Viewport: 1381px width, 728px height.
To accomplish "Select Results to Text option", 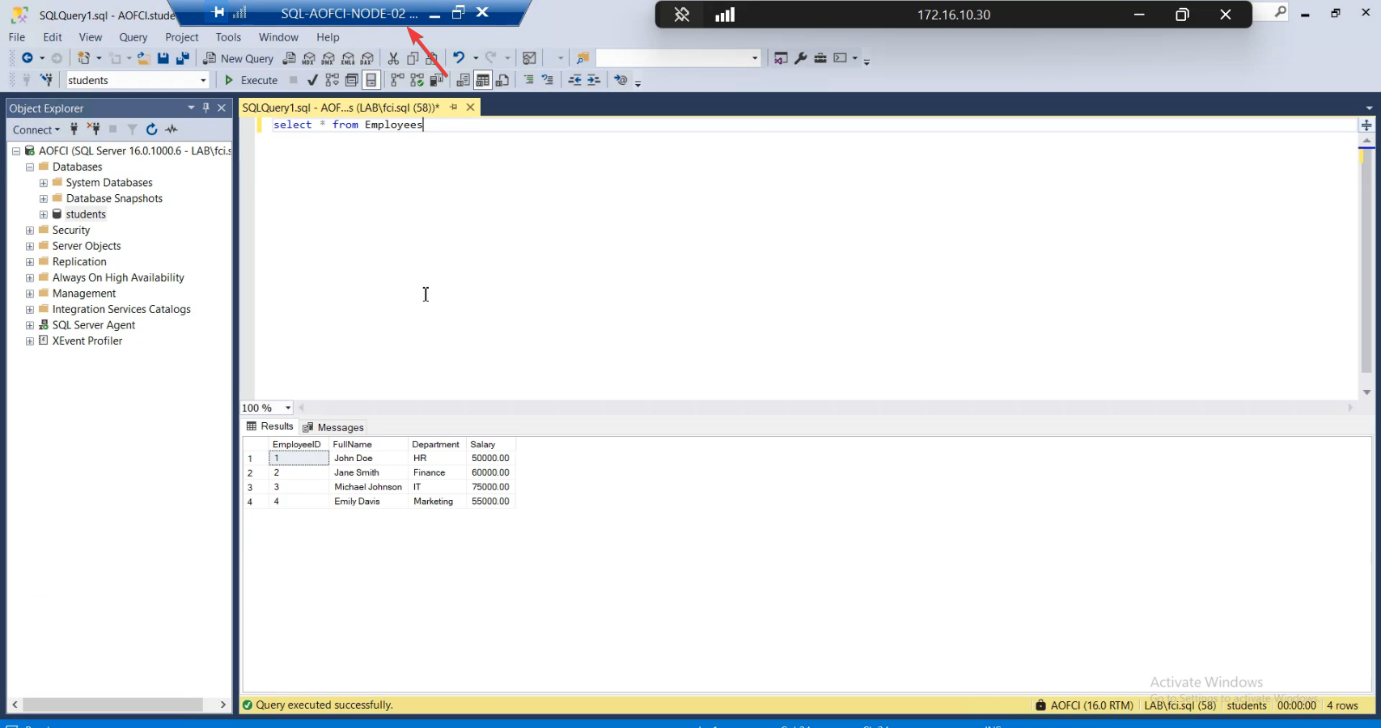I will click(x=463, y=80).
